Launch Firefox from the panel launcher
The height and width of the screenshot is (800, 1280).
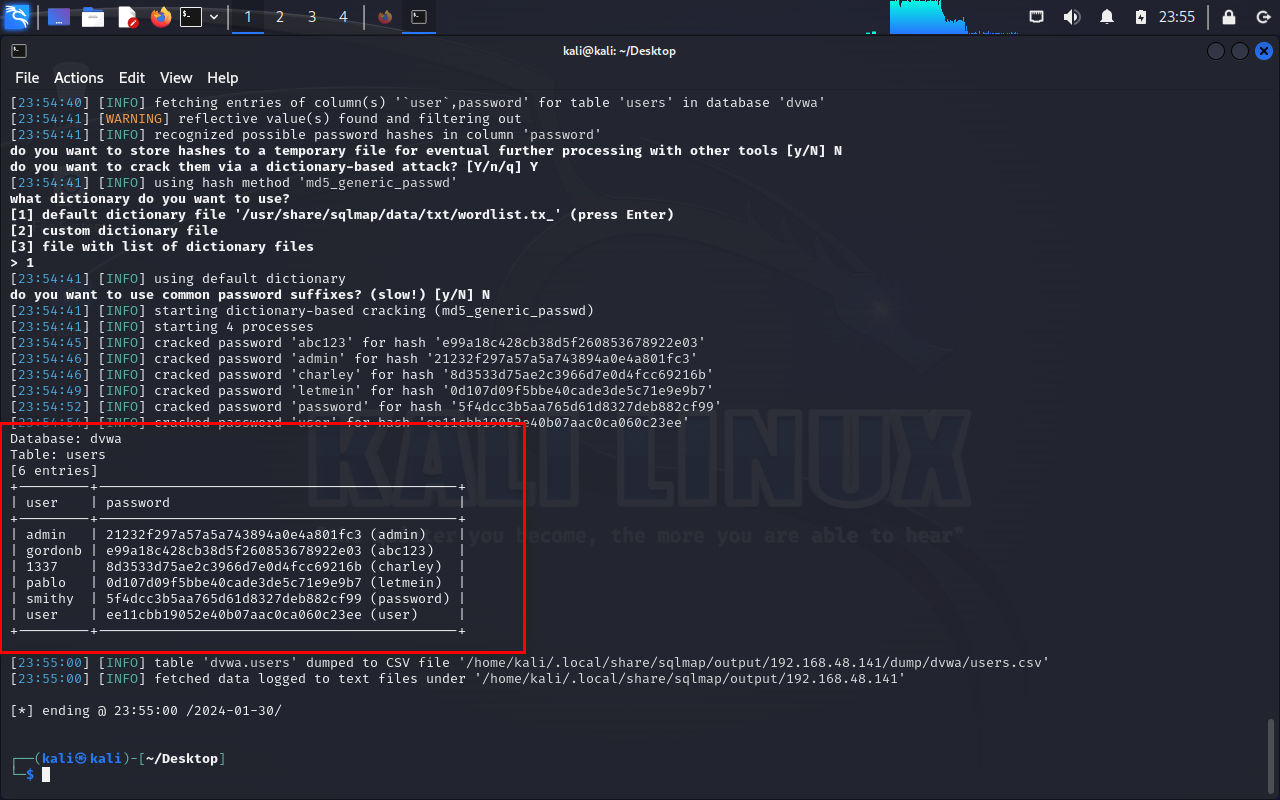(x=160, y=17)
